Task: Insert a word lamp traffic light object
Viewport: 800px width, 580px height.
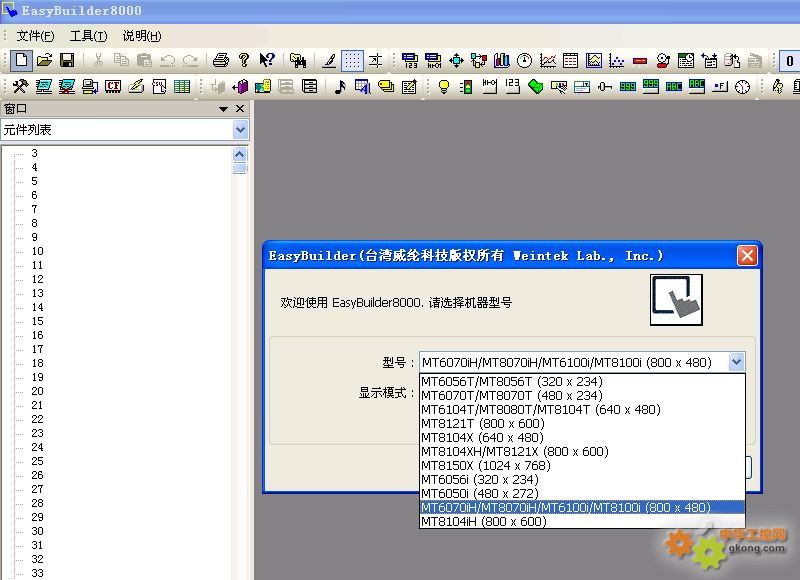Action: pyautogui.click(x=466, y=87)
